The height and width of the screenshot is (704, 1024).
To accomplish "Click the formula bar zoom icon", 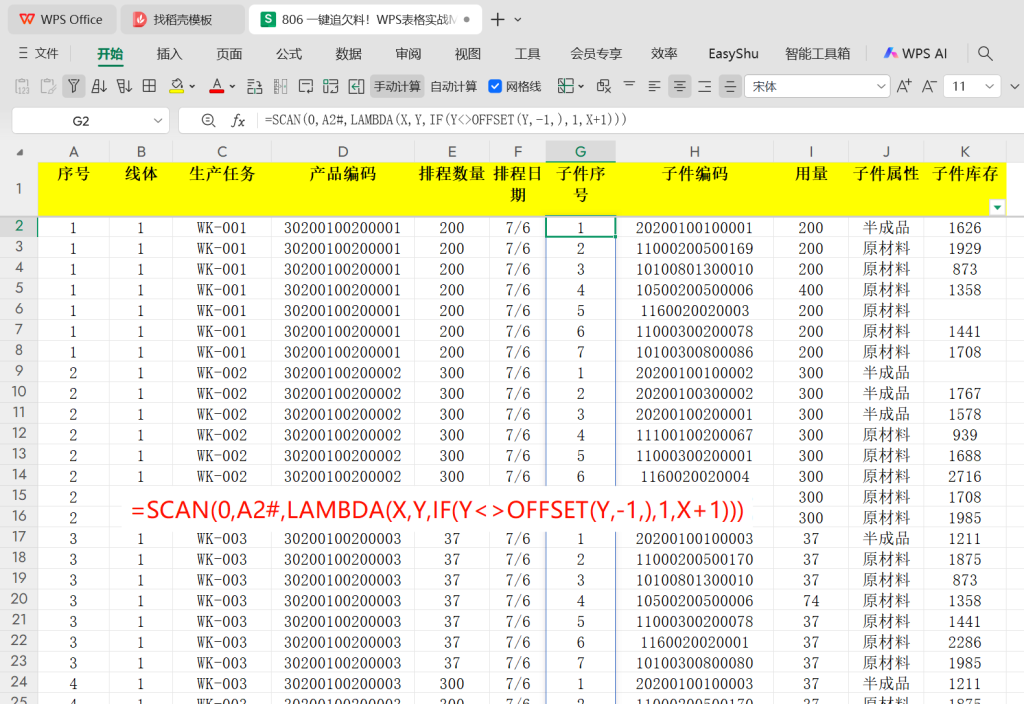I will coord(208,120).
